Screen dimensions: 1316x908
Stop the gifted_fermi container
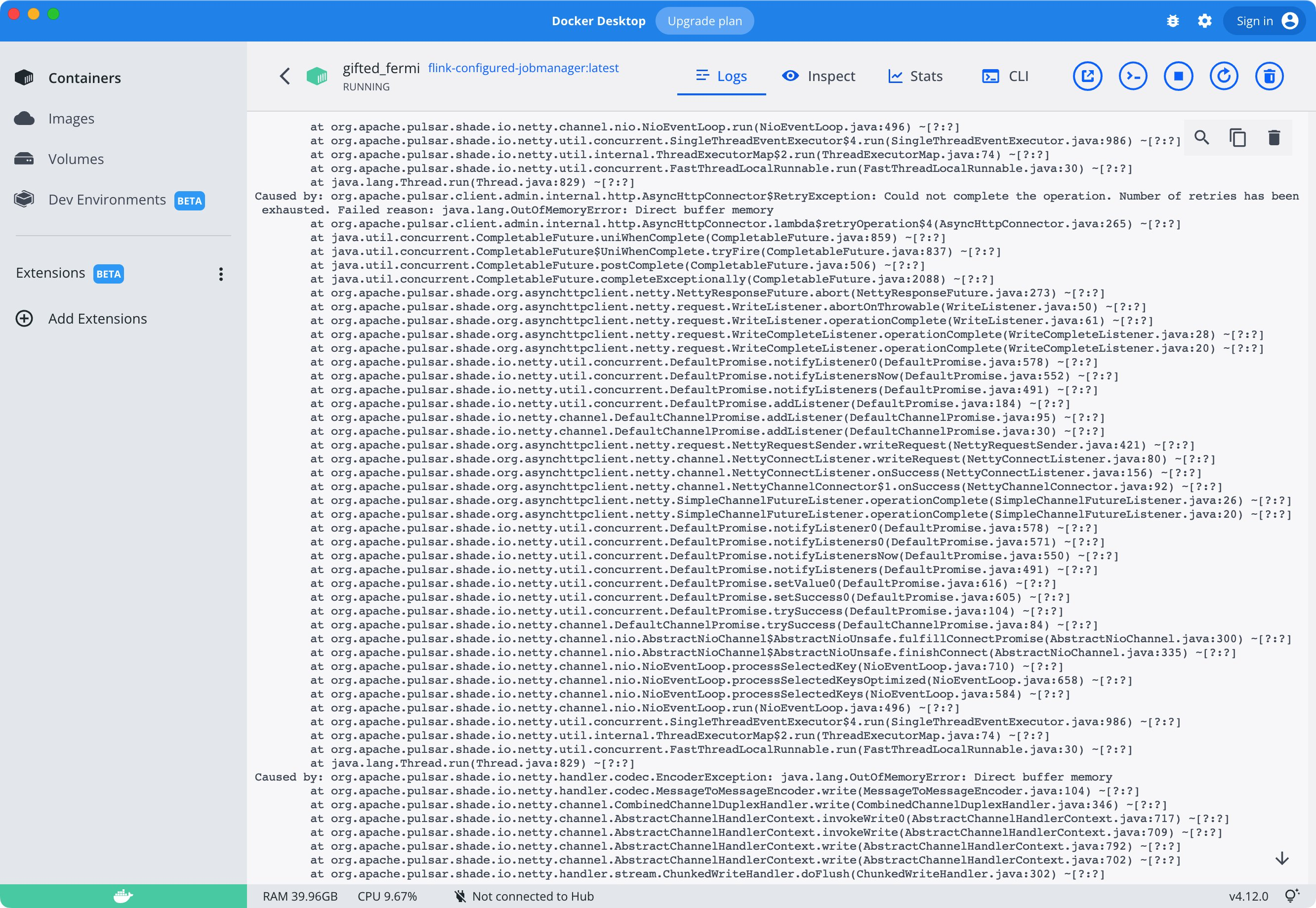(1178, 76)
